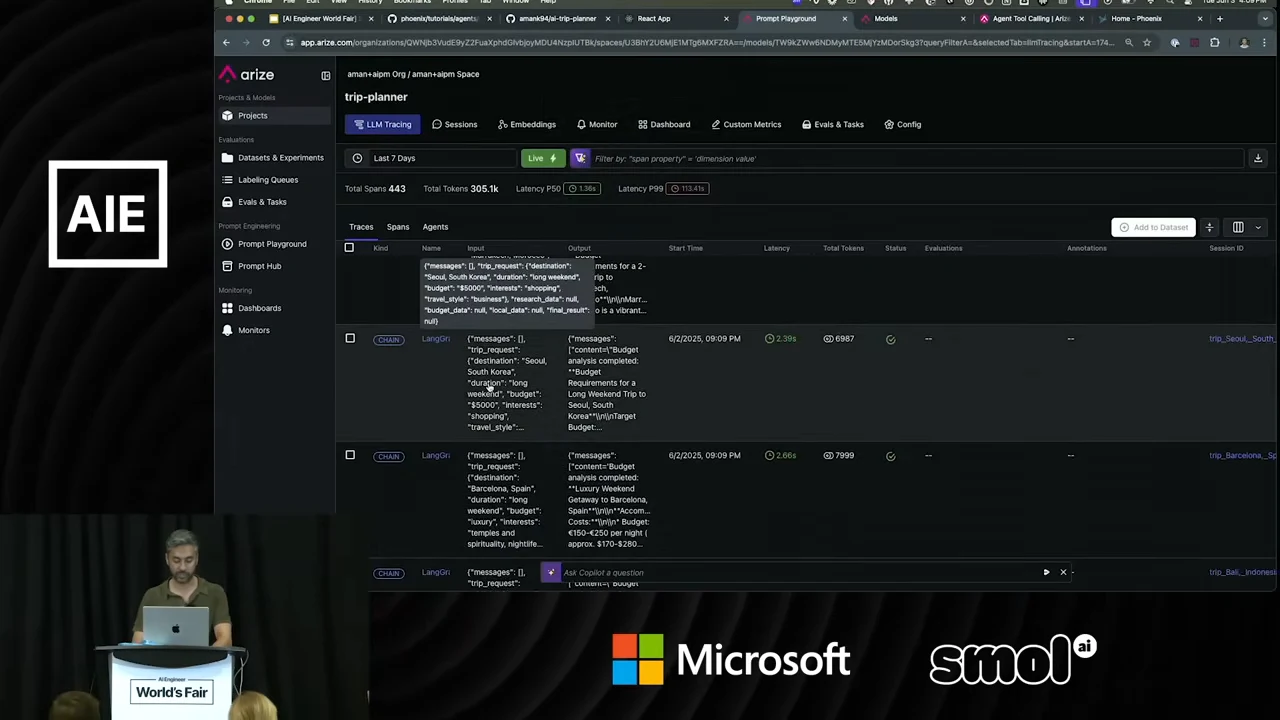Screen dimensions: 1280x720
Task: Go to Labeling Queues
Action: (x=275, y=180)
